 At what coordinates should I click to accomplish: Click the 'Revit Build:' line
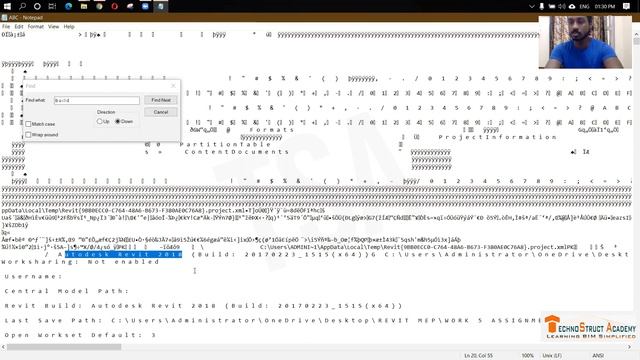[203, 306]
